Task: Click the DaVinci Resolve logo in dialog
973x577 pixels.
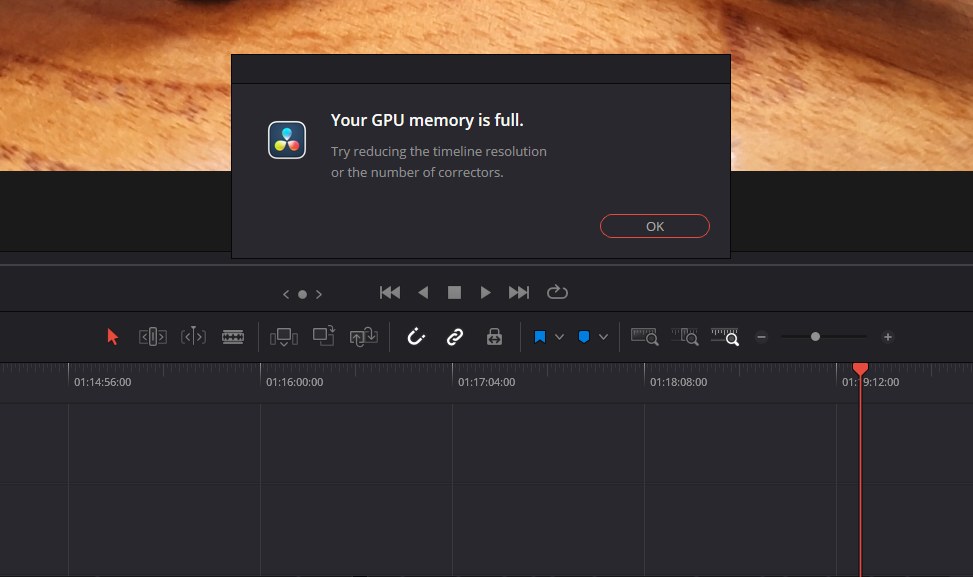Action: 287,140
